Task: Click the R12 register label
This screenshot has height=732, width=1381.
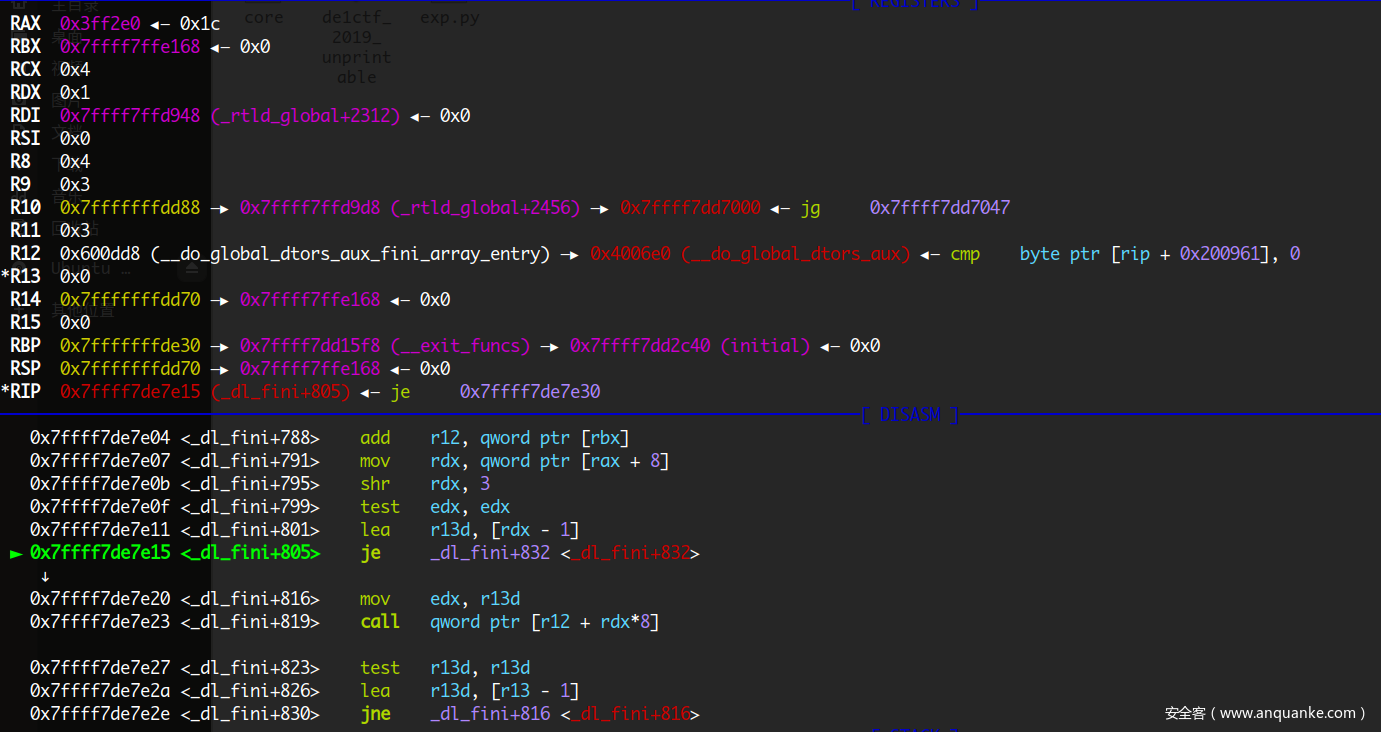Action: 25,253
